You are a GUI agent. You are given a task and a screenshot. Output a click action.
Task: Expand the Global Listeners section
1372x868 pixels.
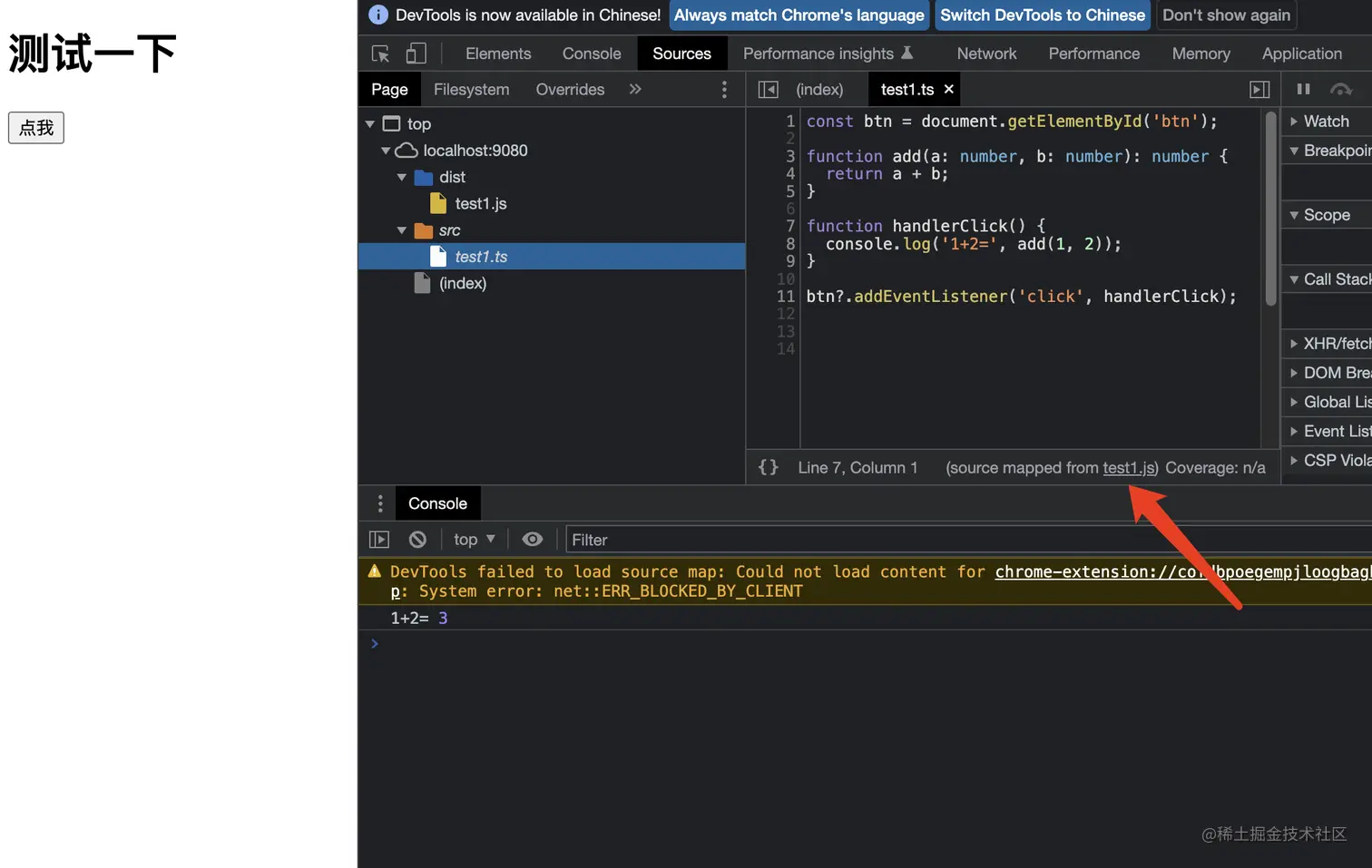pos(1294,402)
